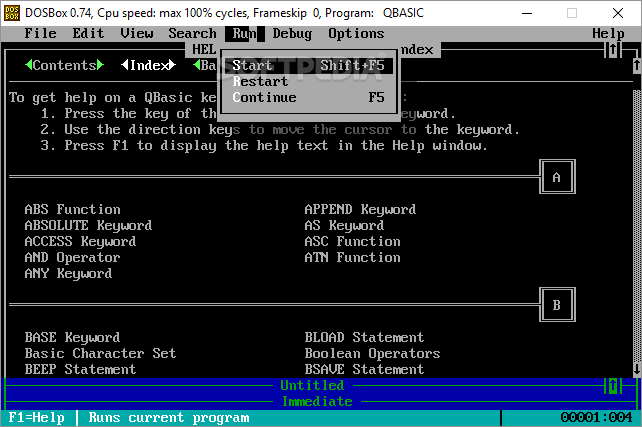Viewport: 642px width, 427px height.
Task: Click 'Runs current program' status text
Action: coord(169,418)
